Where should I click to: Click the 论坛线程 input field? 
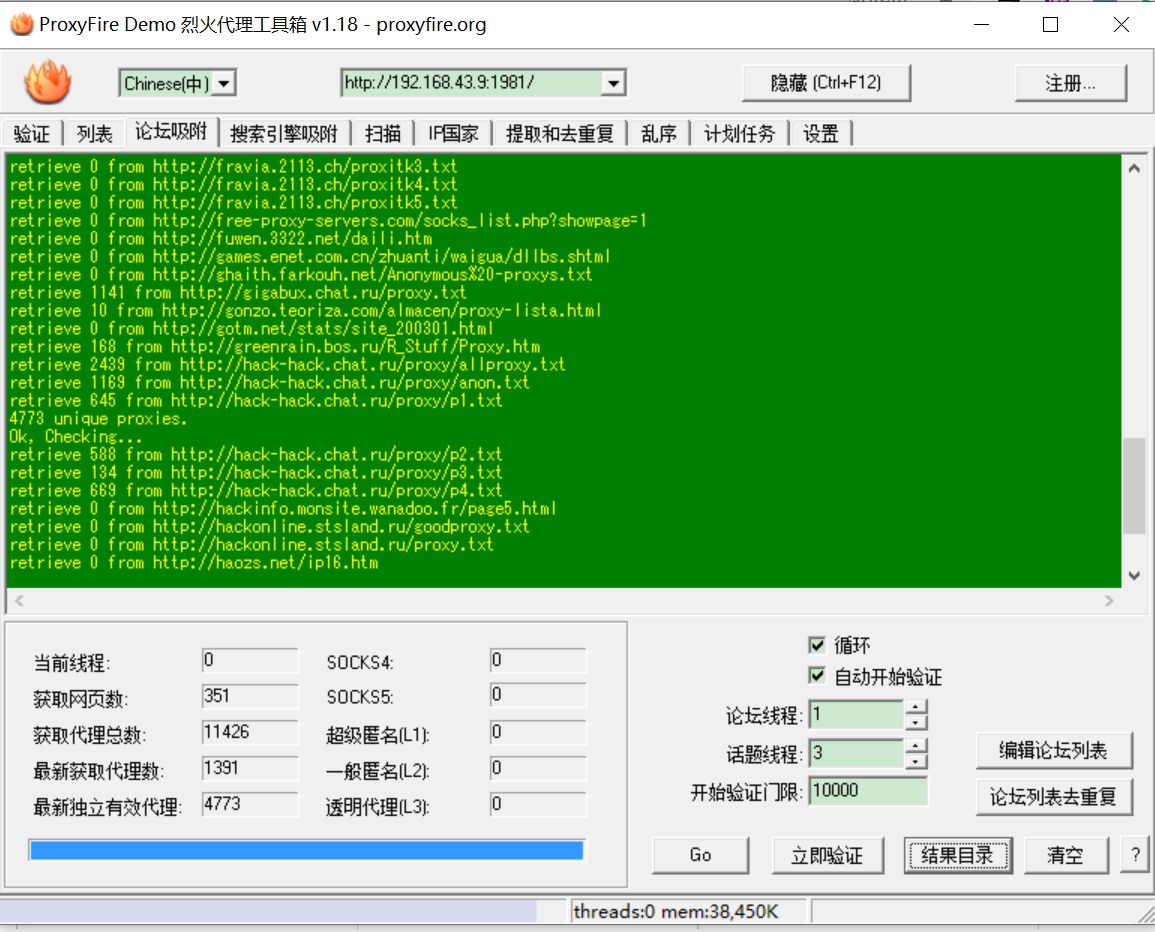click(x=856, y=715)
